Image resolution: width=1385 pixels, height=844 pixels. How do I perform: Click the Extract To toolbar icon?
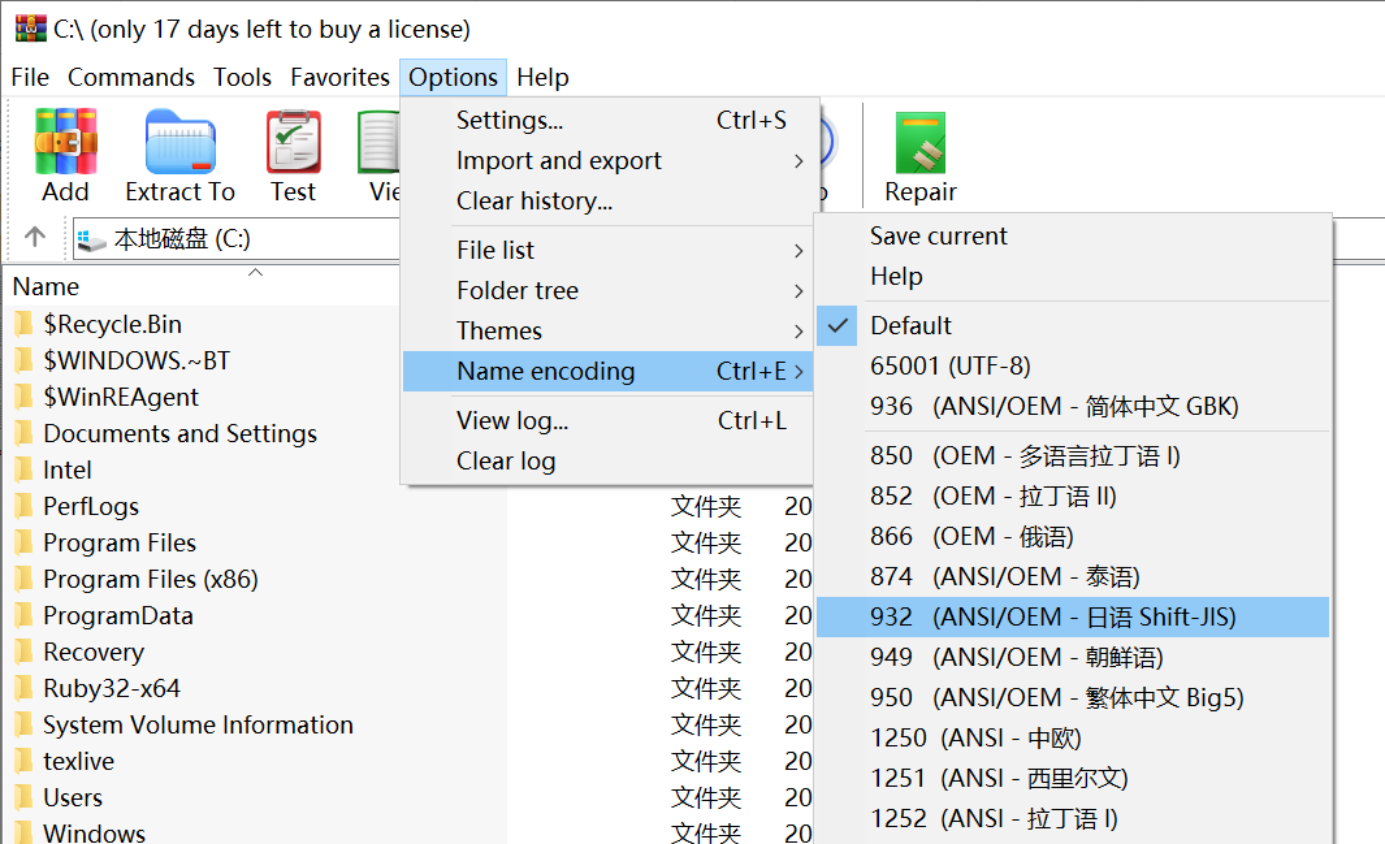pos(180,143)
